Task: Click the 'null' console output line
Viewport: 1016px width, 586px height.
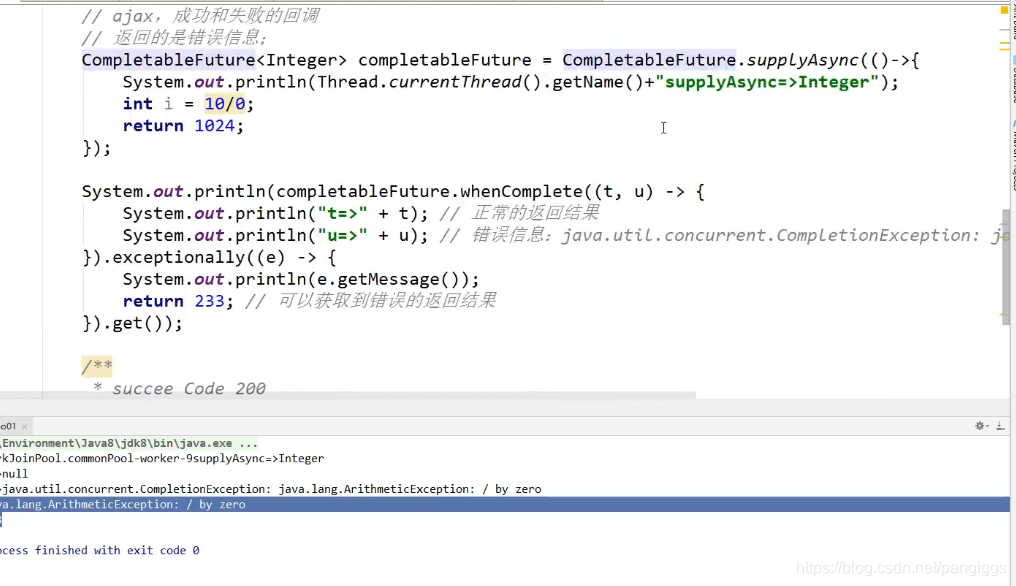Action: pos(14,474)
